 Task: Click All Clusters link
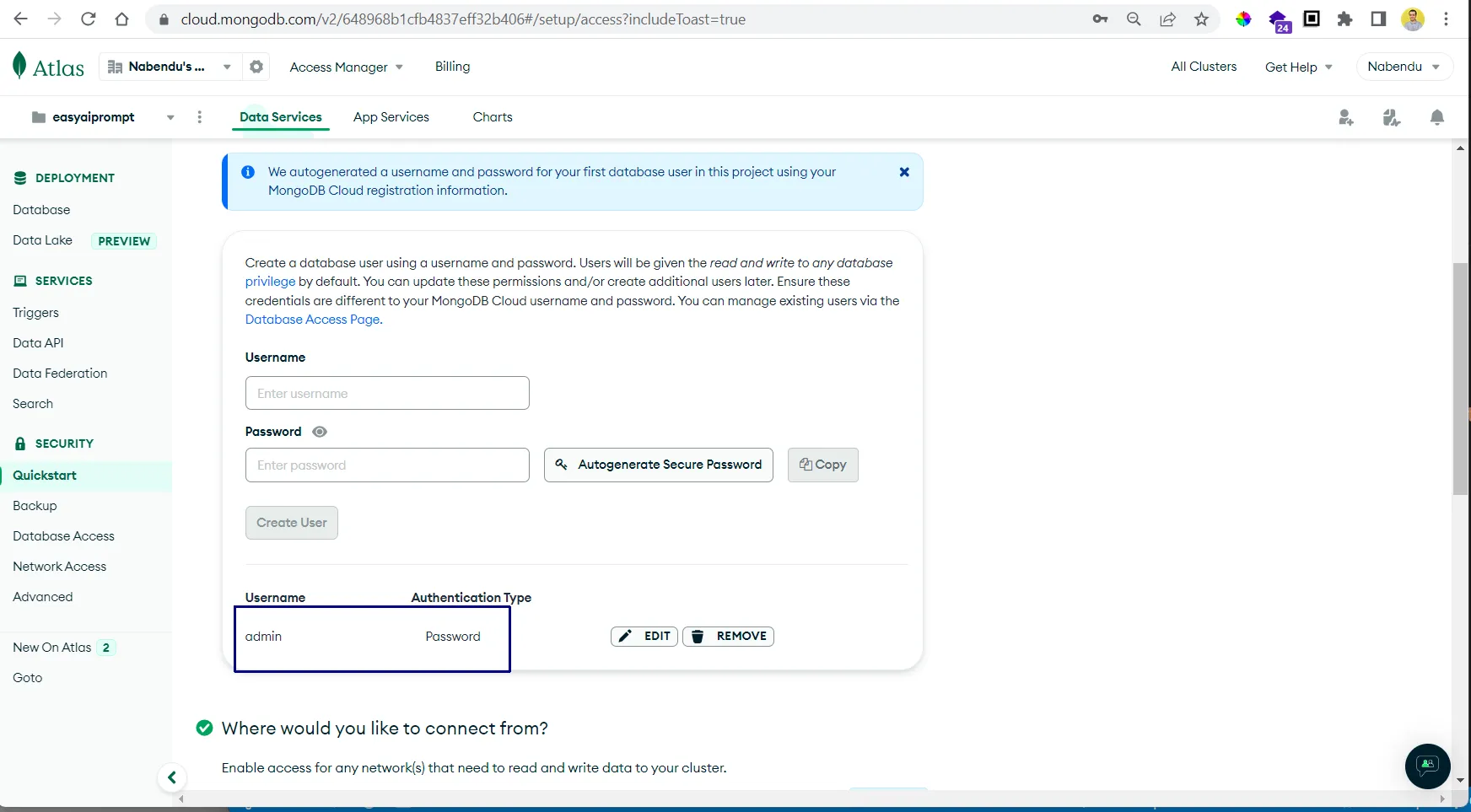click(1204, 67)
